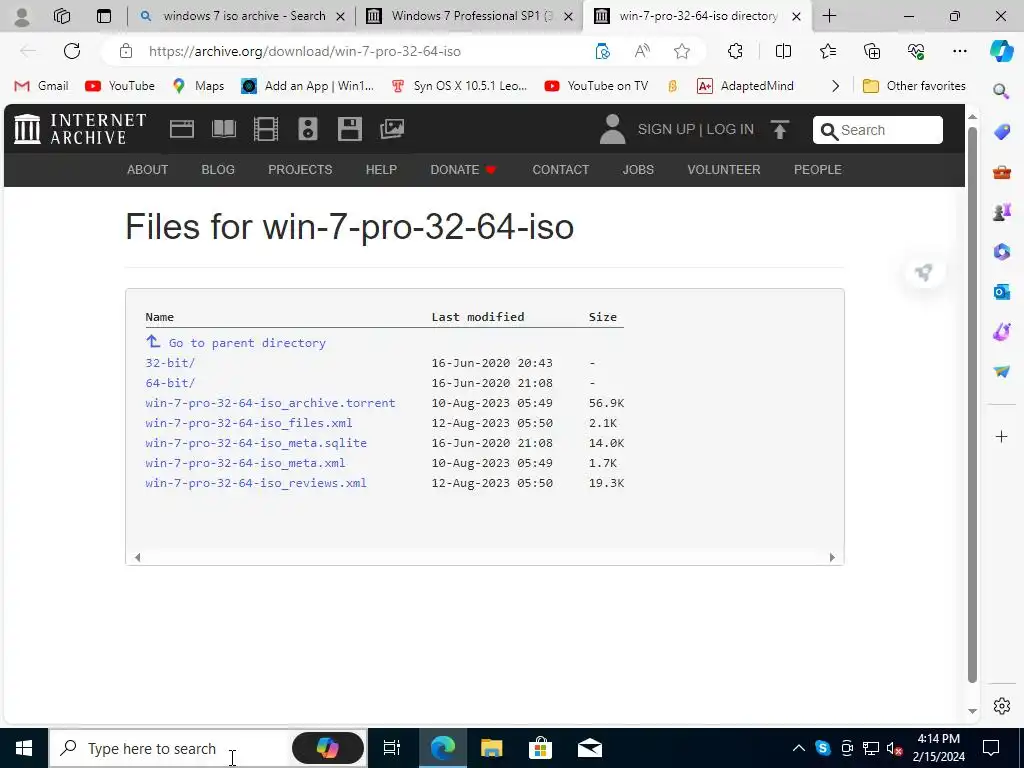Open the sidebar Shopping tag icon
The image size is (1024, 768).
[1001, 132]
